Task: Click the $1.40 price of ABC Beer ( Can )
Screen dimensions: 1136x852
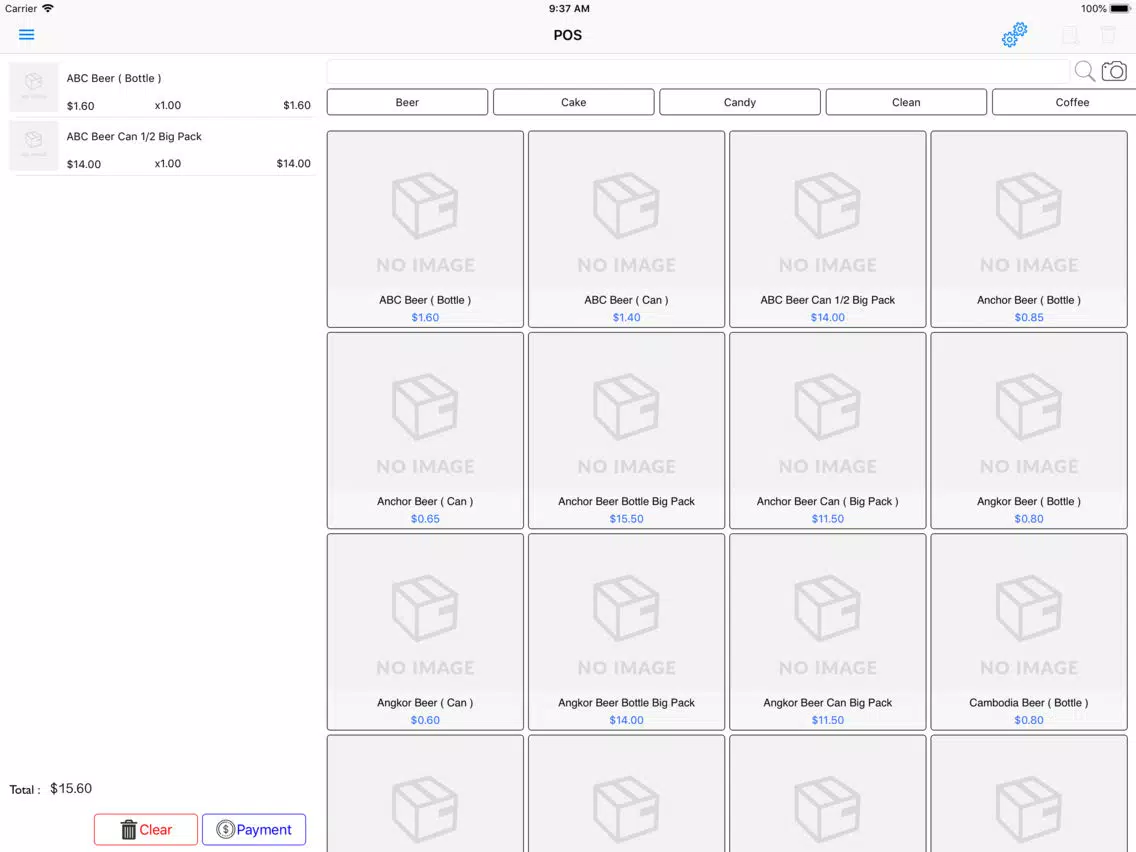Action: (627, 317)
